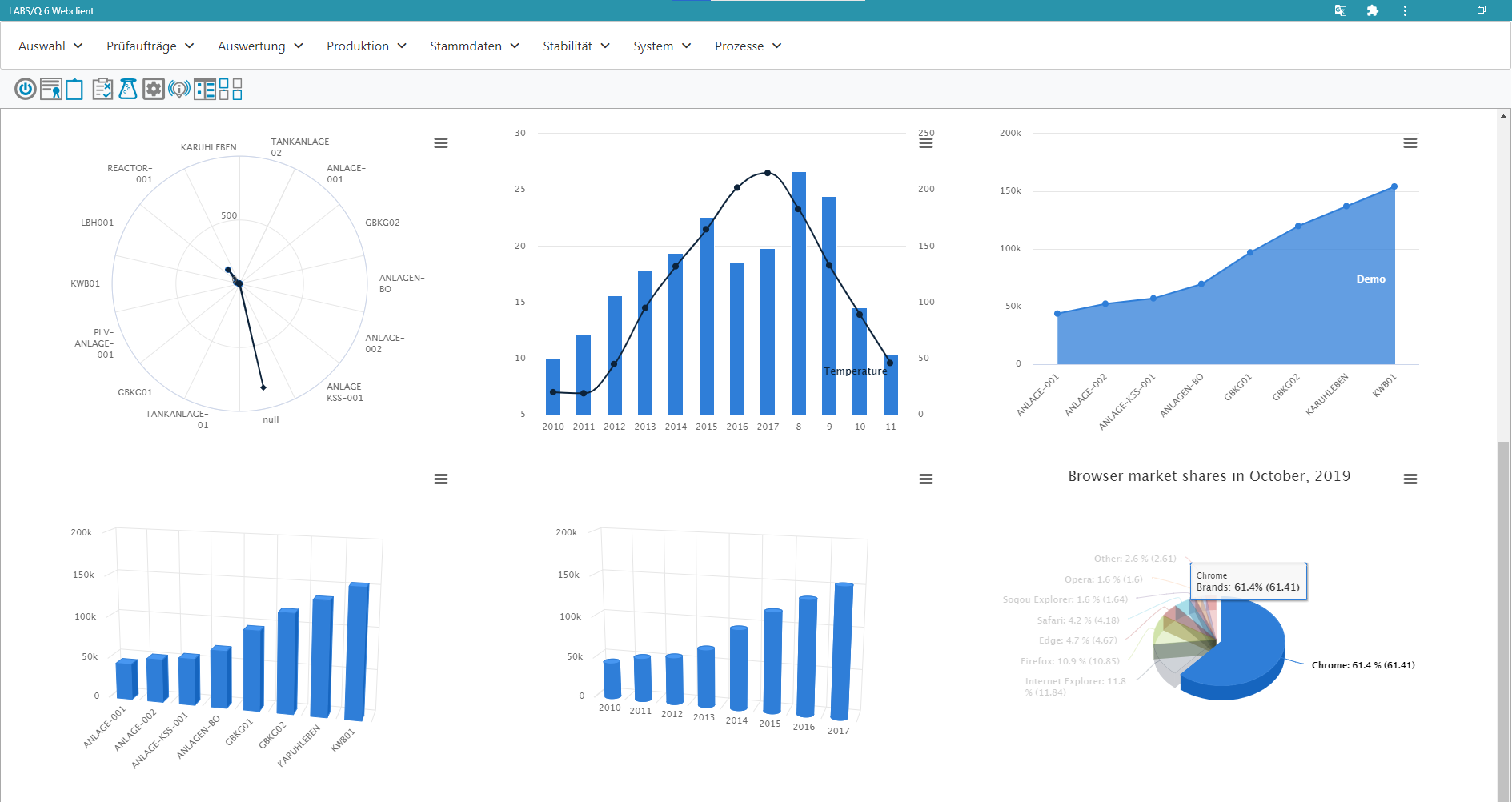Open the Temperature combo chart hamburger menu
1512x802 pixels.
coord(926,143)
